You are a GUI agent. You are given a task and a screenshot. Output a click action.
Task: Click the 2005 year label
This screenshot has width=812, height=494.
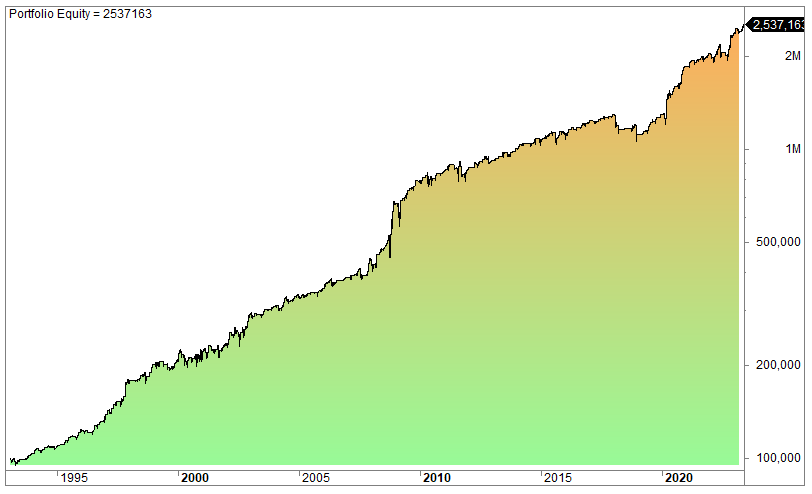tap(317, 478)
